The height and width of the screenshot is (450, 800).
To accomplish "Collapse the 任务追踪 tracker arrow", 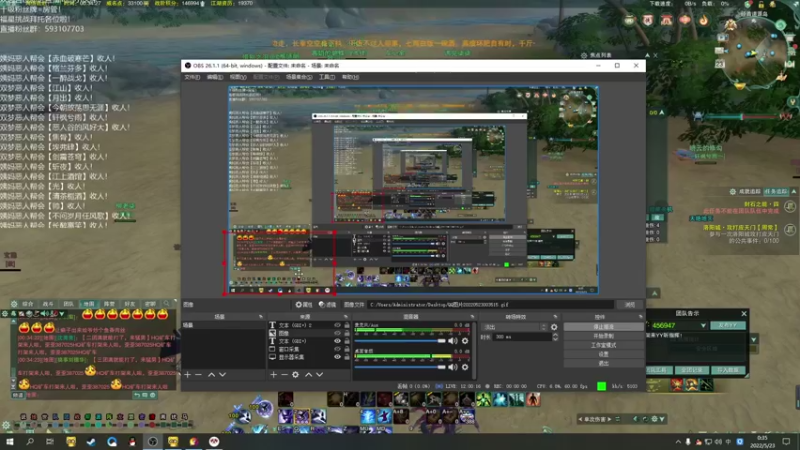I will pyautogui.click(x=793, y=192).
